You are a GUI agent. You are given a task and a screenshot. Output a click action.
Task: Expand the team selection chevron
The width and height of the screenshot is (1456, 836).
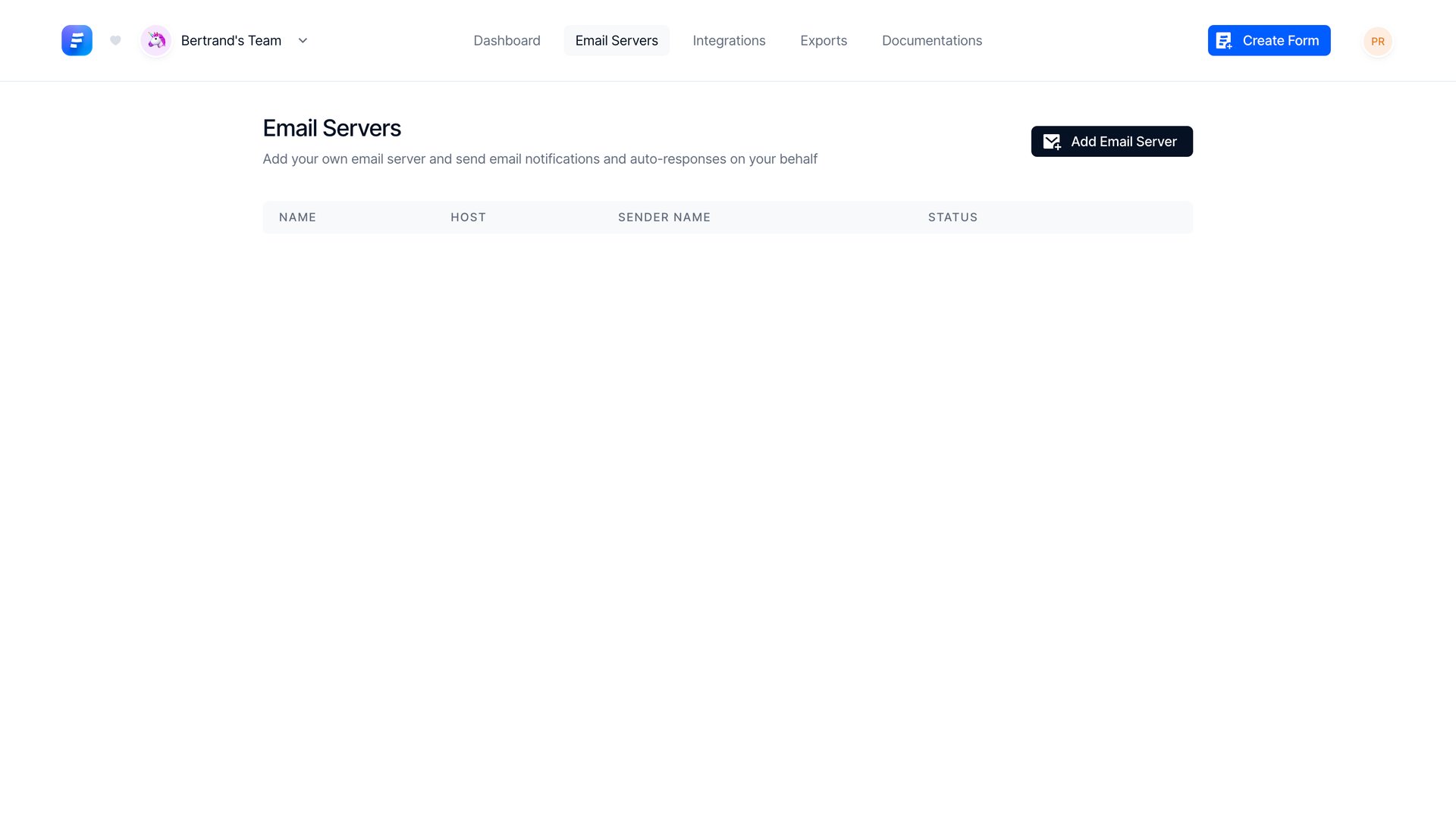click(303, 41)
